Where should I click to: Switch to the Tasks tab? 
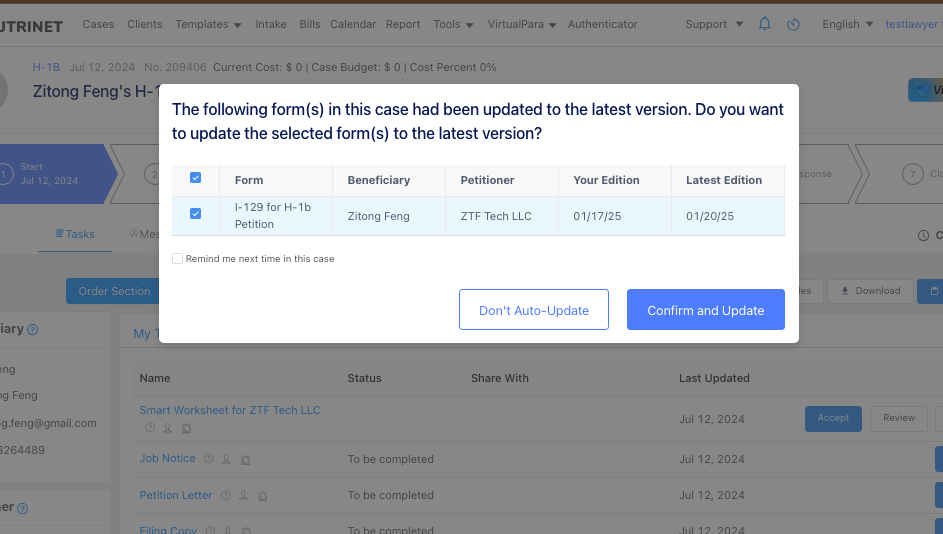pos(75,234)
